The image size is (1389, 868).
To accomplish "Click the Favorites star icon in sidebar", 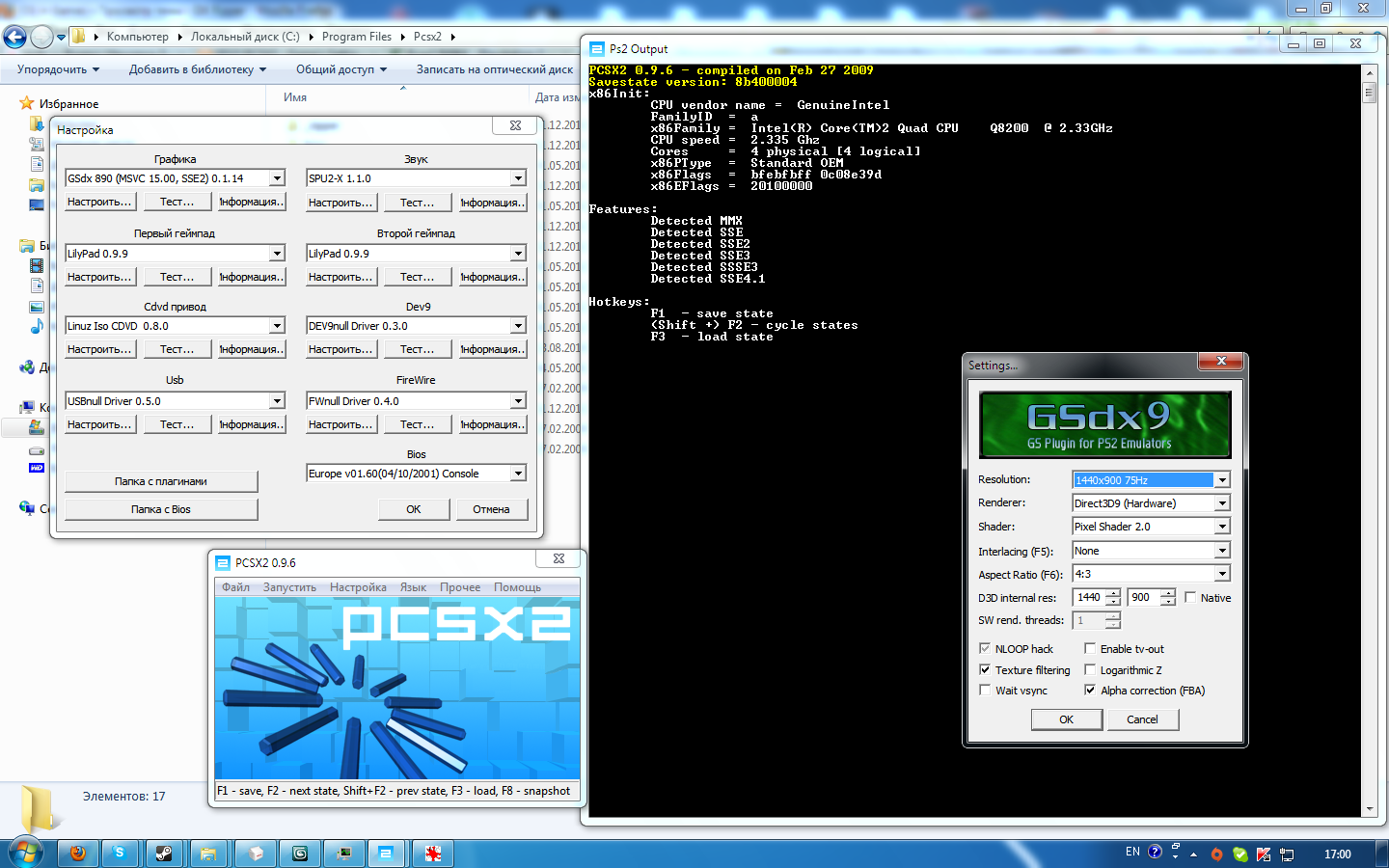I will (27, 103).
